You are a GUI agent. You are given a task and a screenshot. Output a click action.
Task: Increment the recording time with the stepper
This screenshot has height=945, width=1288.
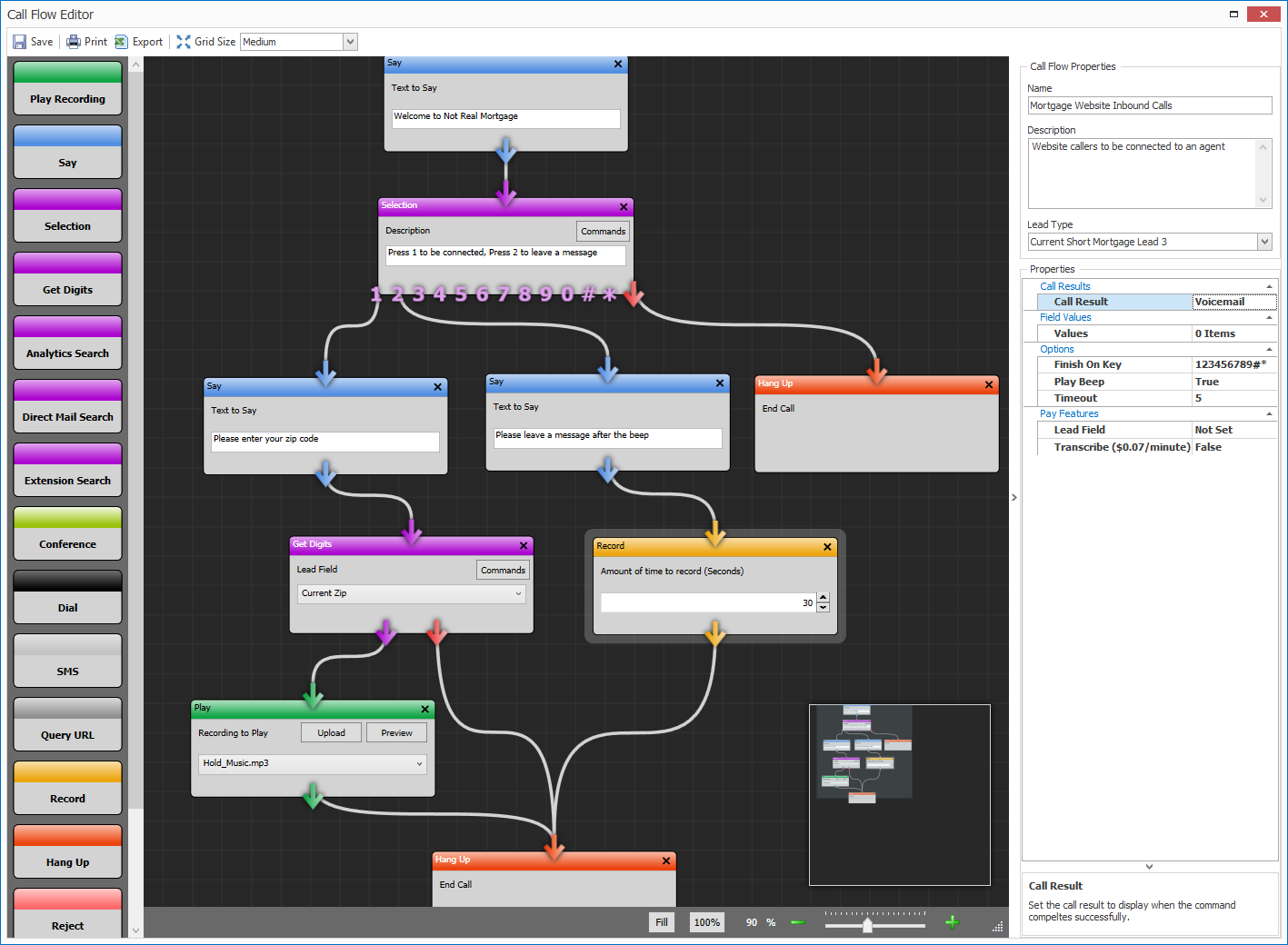(x=823, y=598)
